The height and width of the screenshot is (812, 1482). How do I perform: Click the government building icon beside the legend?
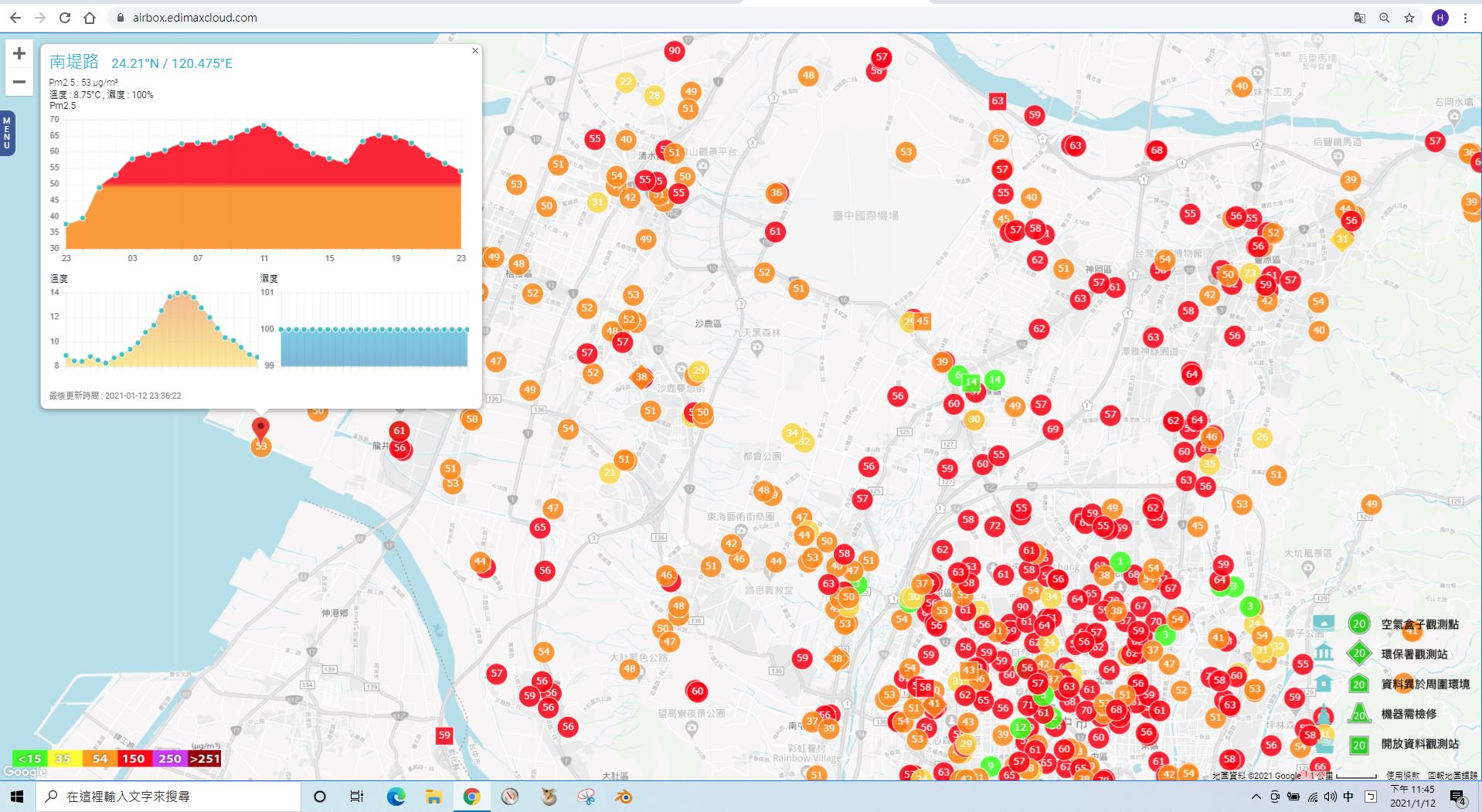[1324, 653]
